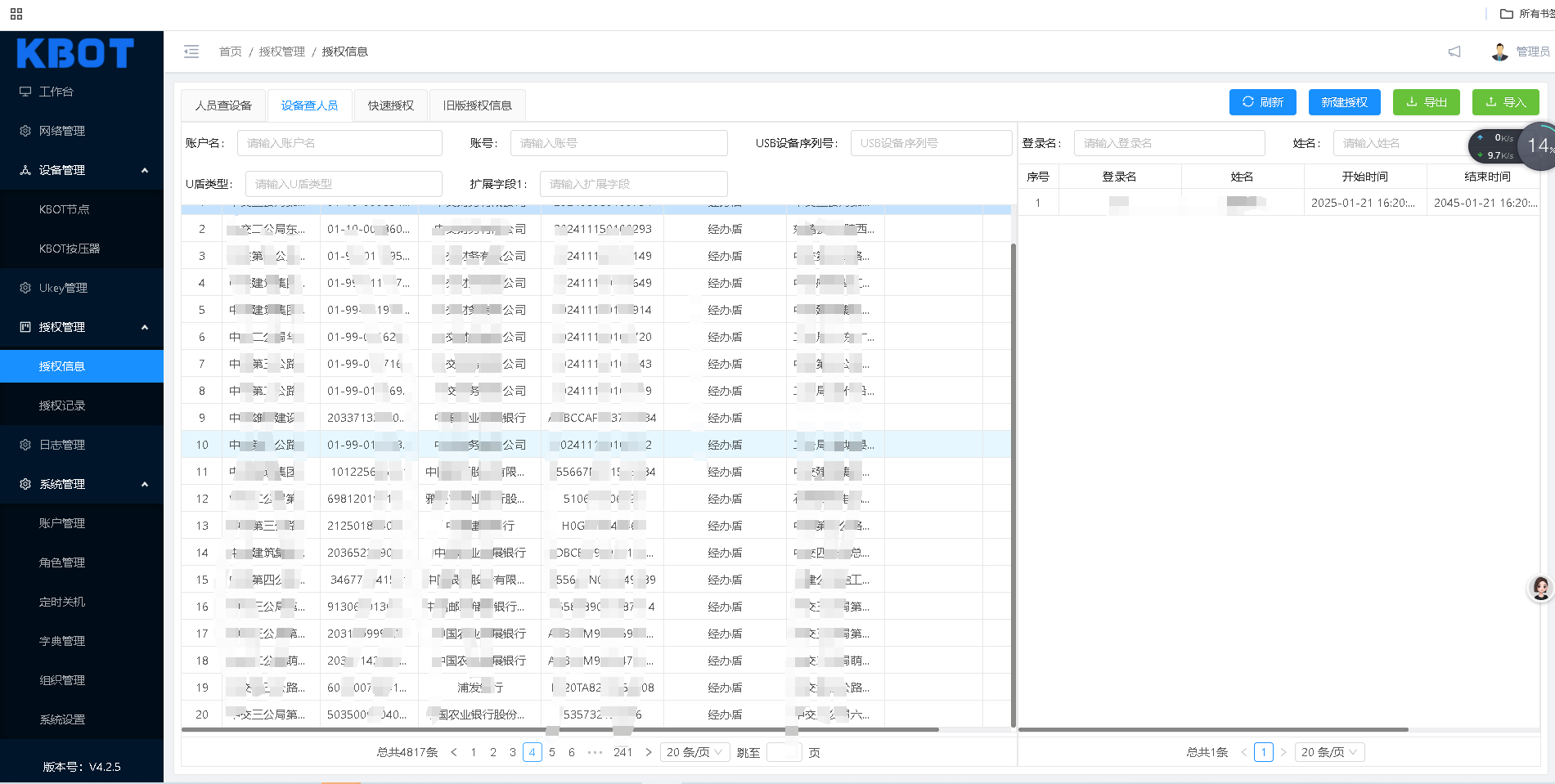
Task: Focus the USB设备序列号 input field
Action: tap(931, 143)
